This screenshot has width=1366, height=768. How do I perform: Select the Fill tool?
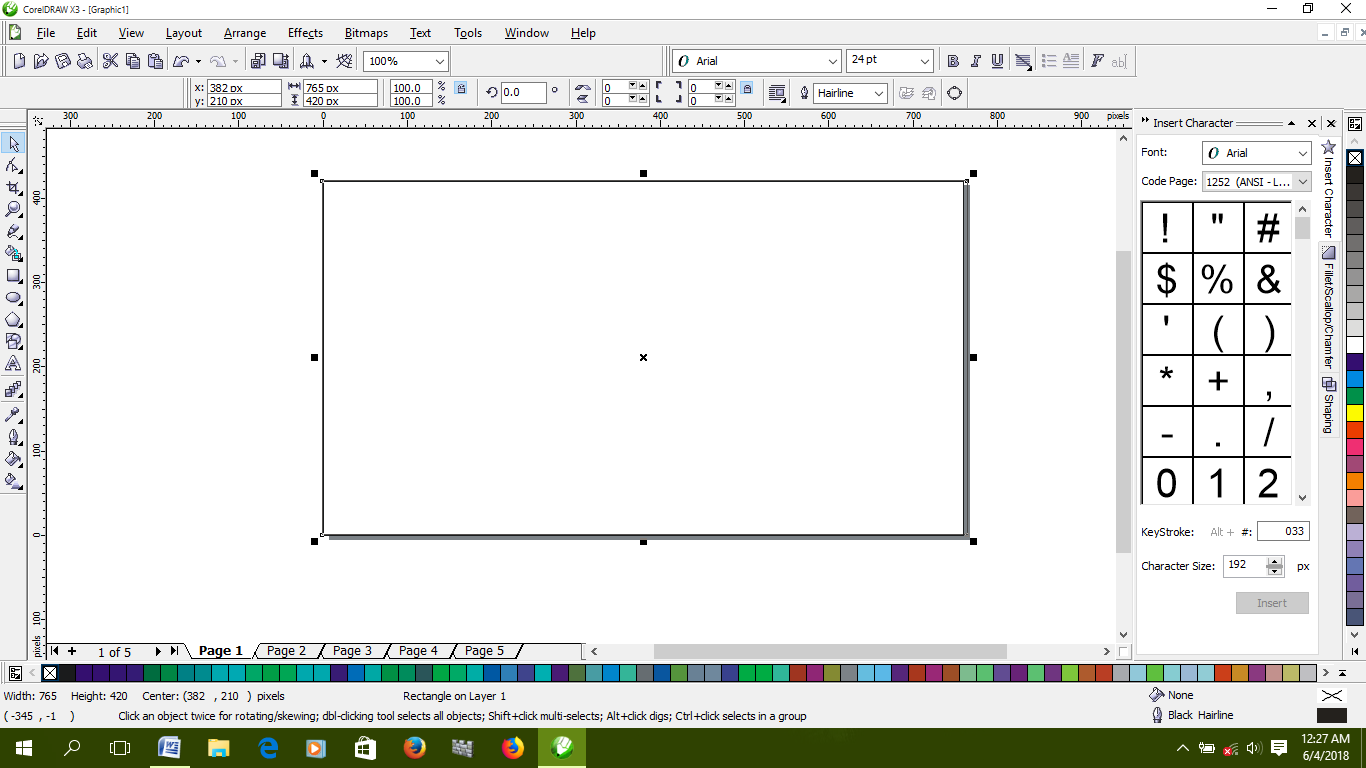point(14,460)
